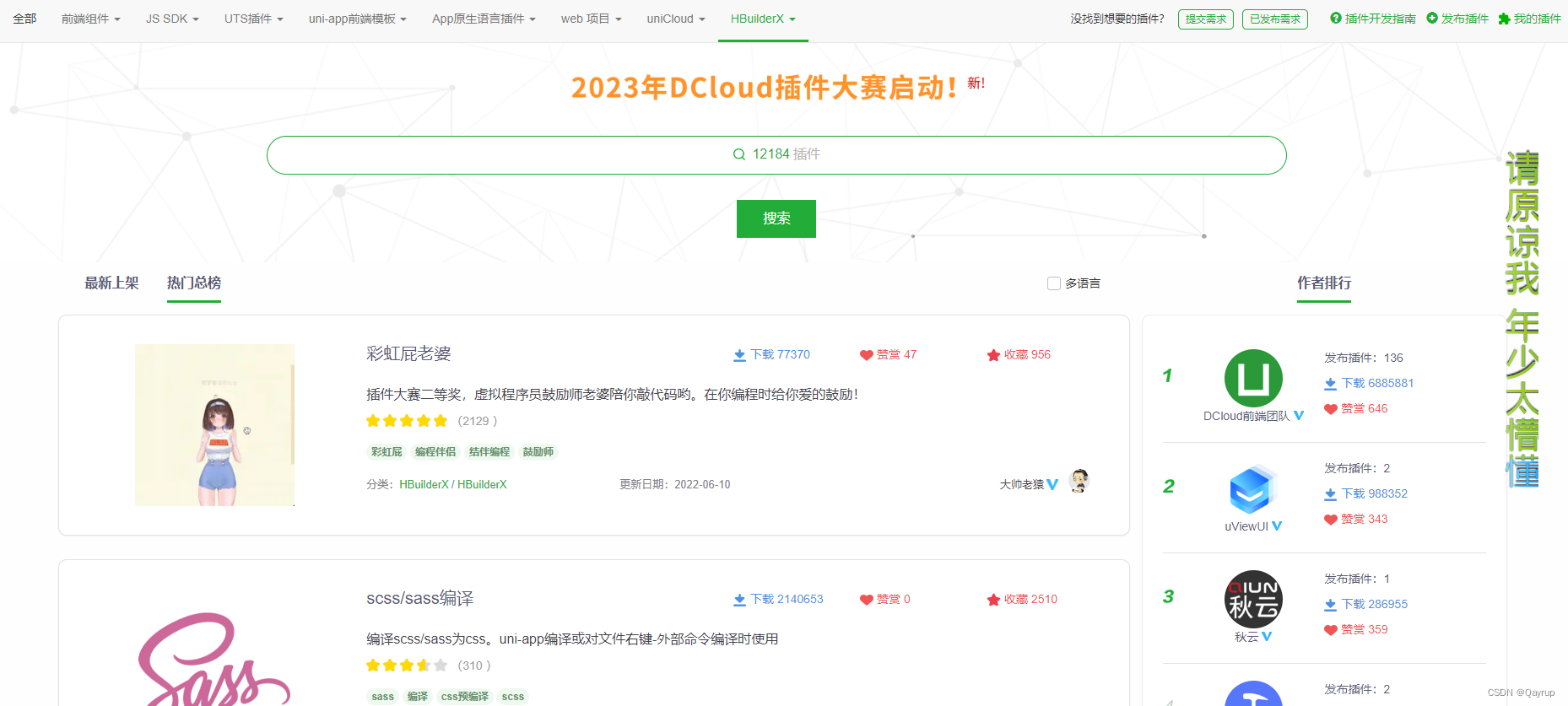Select the 鼓励师 tag
This screenshot has width=1568, height=706.
click(x=538, y=452)
